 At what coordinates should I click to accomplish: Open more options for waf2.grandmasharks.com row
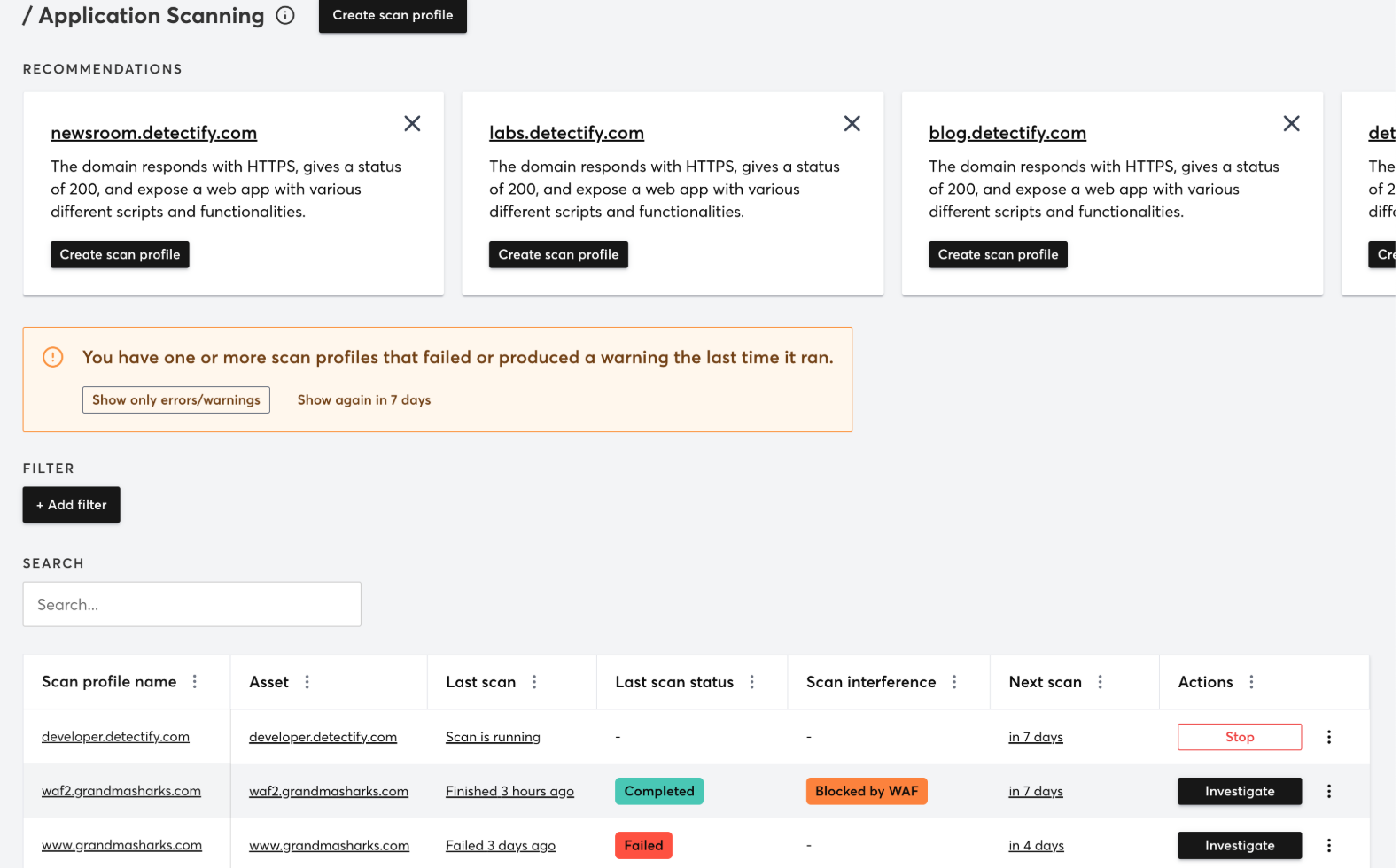pos(1329,791)
